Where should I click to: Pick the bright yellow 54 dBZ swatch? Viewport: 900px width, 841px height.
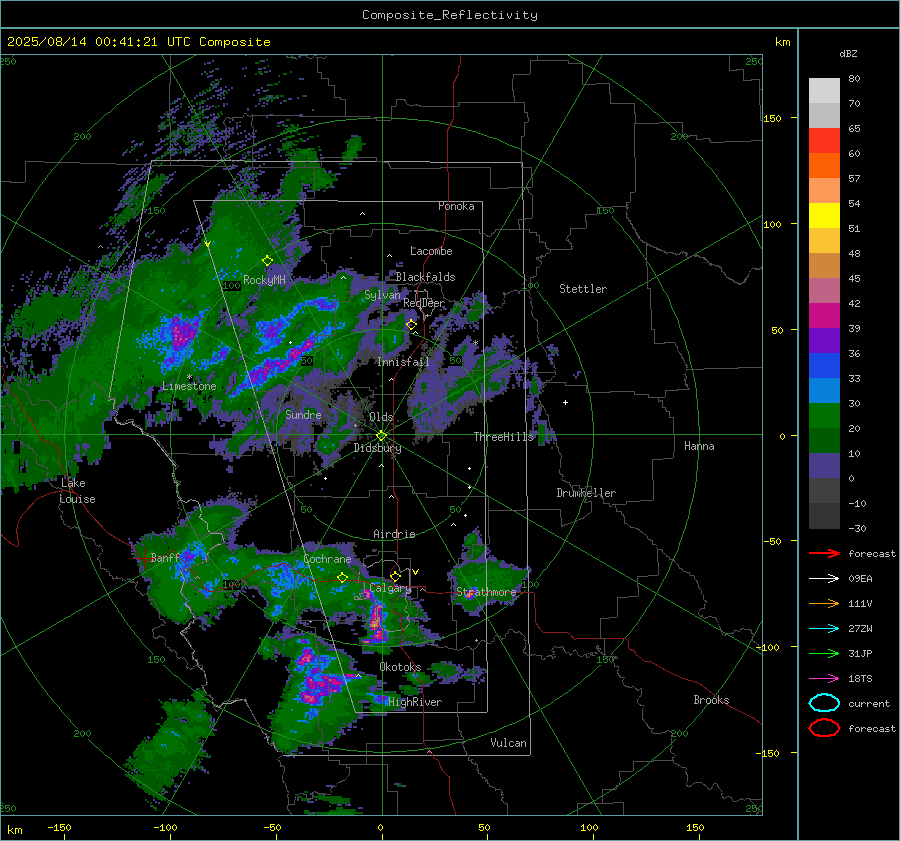coord(824,215)
